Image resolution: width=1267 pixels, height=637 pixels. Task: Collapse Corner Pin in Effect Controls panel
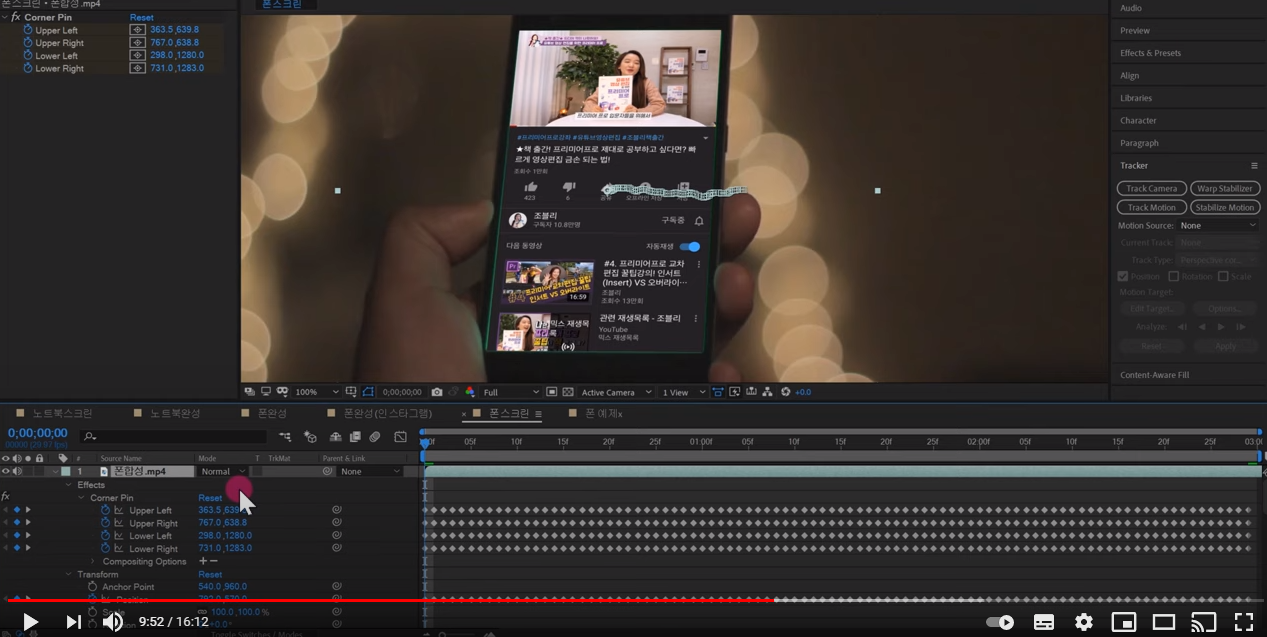(5, 18)
